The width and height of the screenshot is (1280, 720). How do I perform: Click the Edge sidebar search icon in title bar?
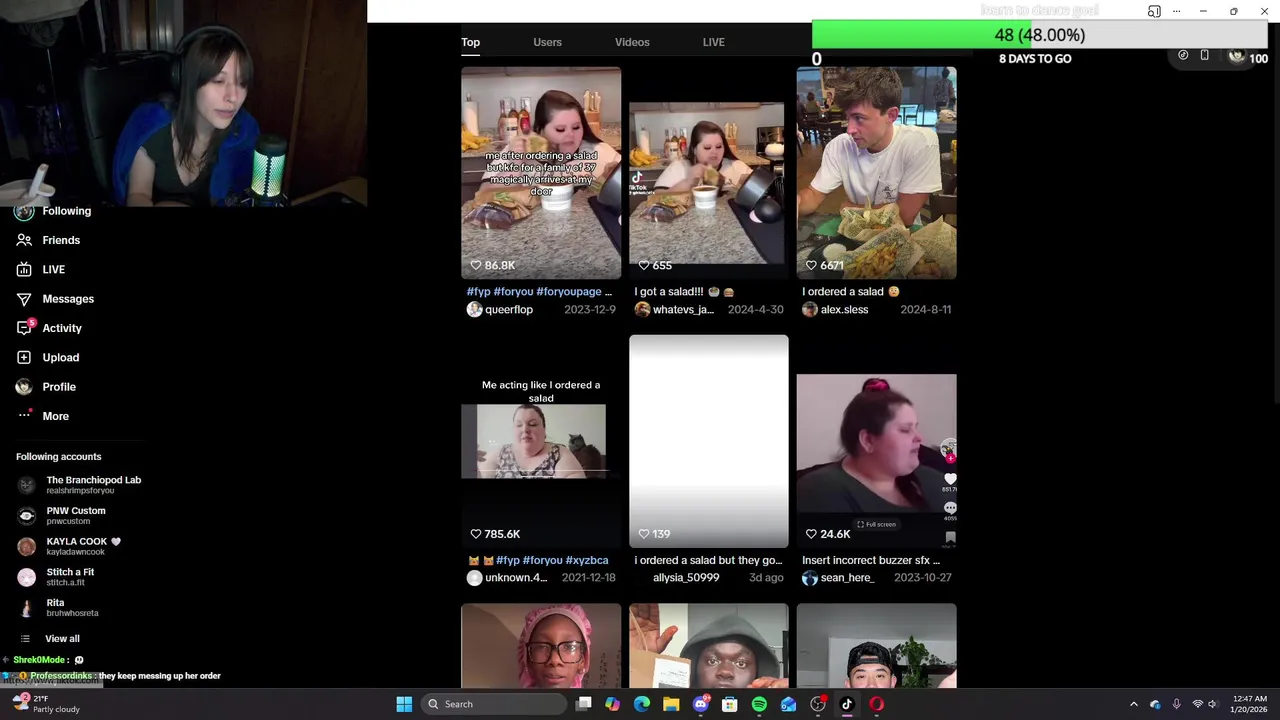pyautogui.click(x=1154, y=11)
